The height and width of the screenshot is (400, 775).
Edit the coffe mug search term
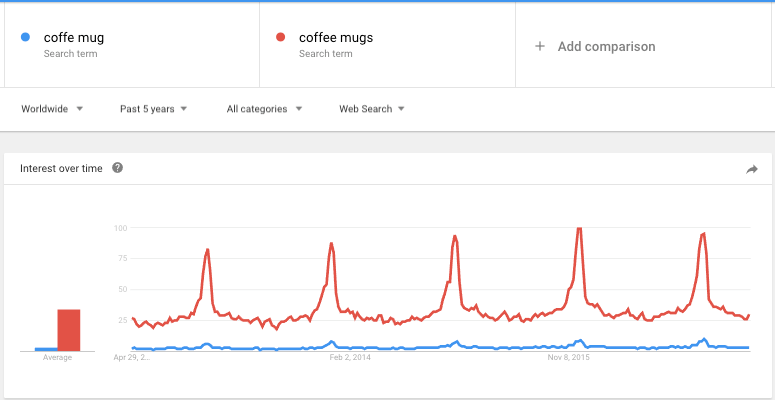coord(74,38)
